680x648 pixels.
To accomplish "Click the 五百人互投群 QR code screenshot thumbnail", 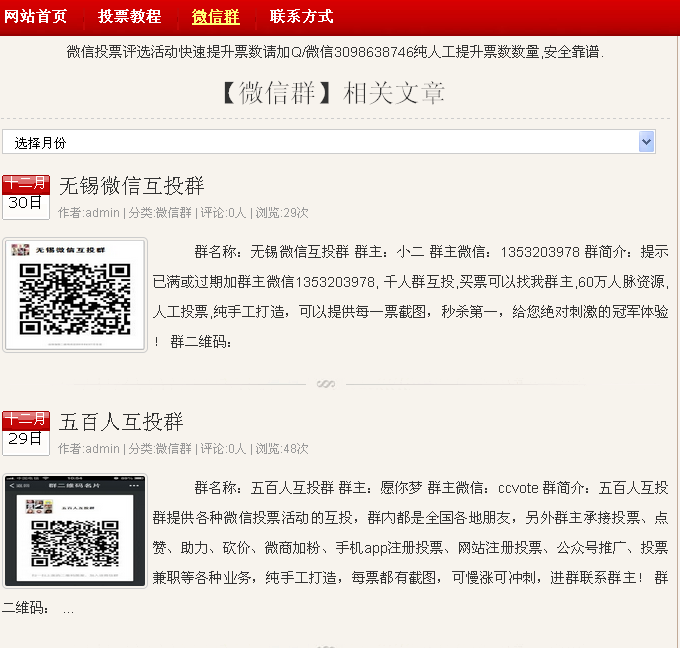I will pyautogui.click(x=75, y=531).
